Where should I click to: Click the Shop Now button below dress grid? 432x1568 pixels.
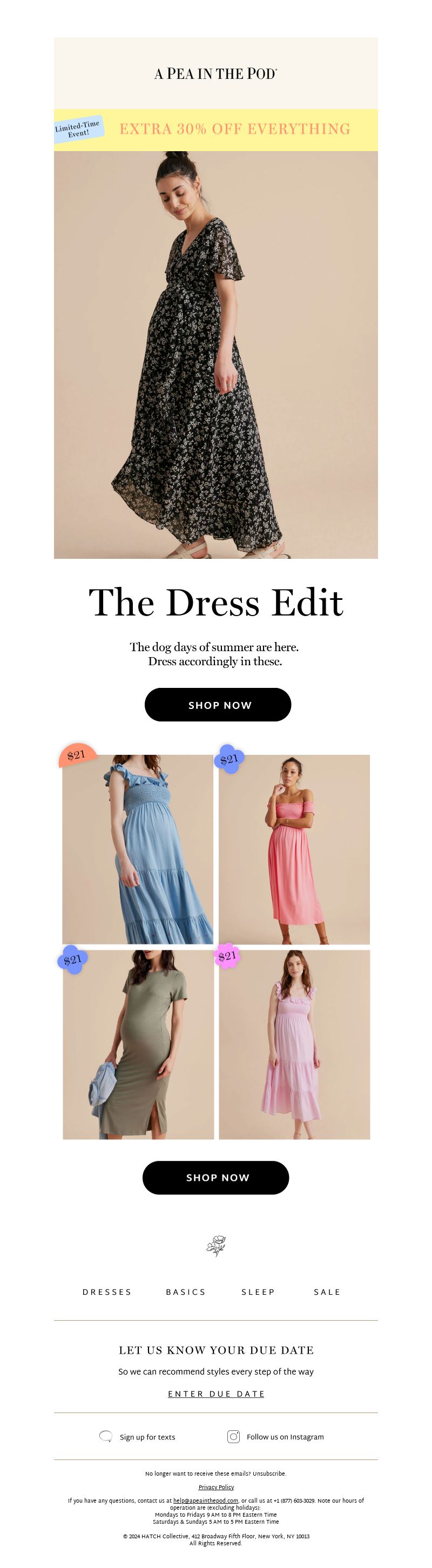point(215,1177)
